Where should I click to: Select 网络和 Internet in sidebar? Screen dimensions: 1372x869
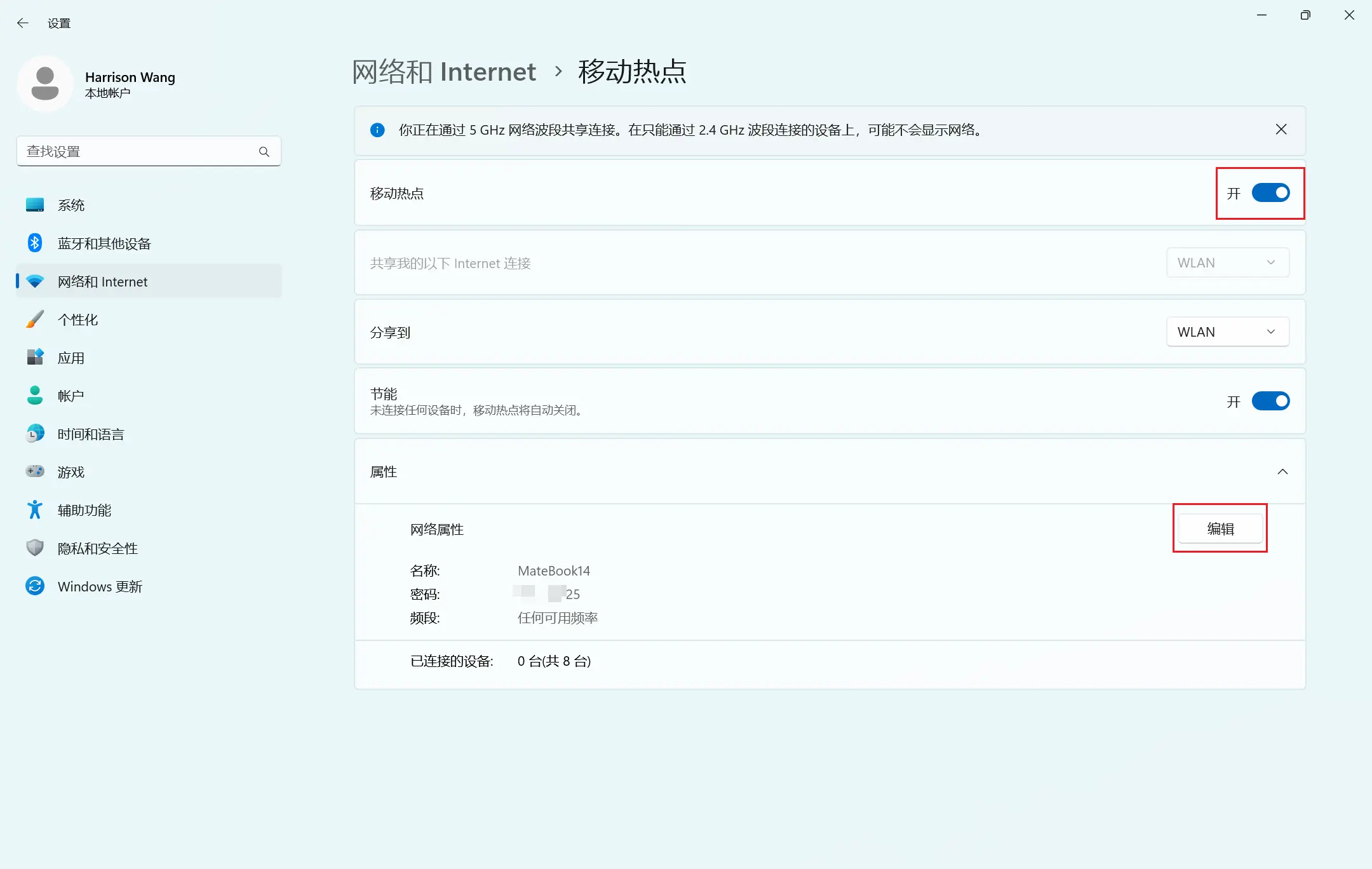(149, 281)
